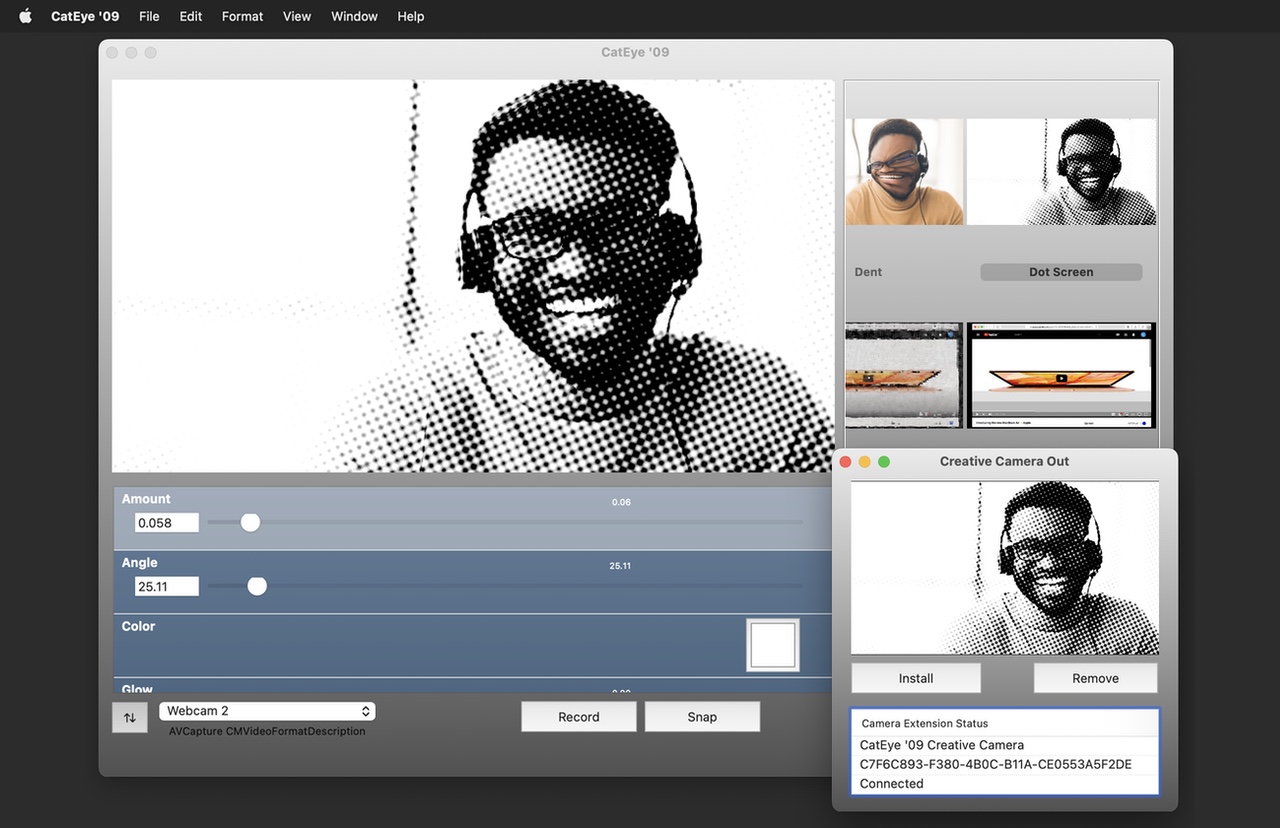Click the Angle value input field

(x=167, y=587)
